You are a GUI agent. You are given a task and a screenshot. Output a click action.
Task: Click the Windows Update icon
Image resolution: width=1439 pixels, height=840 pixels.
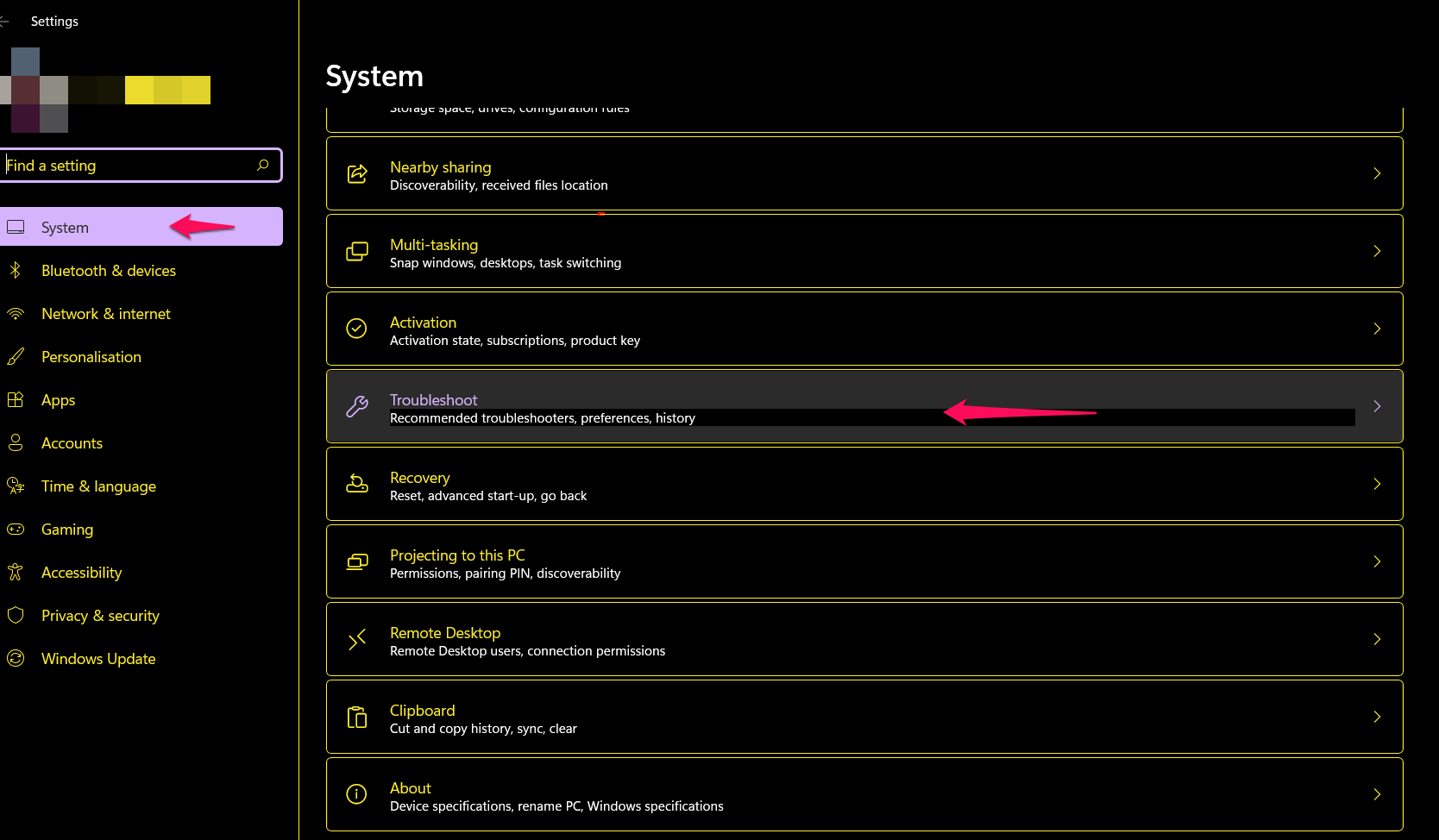[x=16, y=658]
